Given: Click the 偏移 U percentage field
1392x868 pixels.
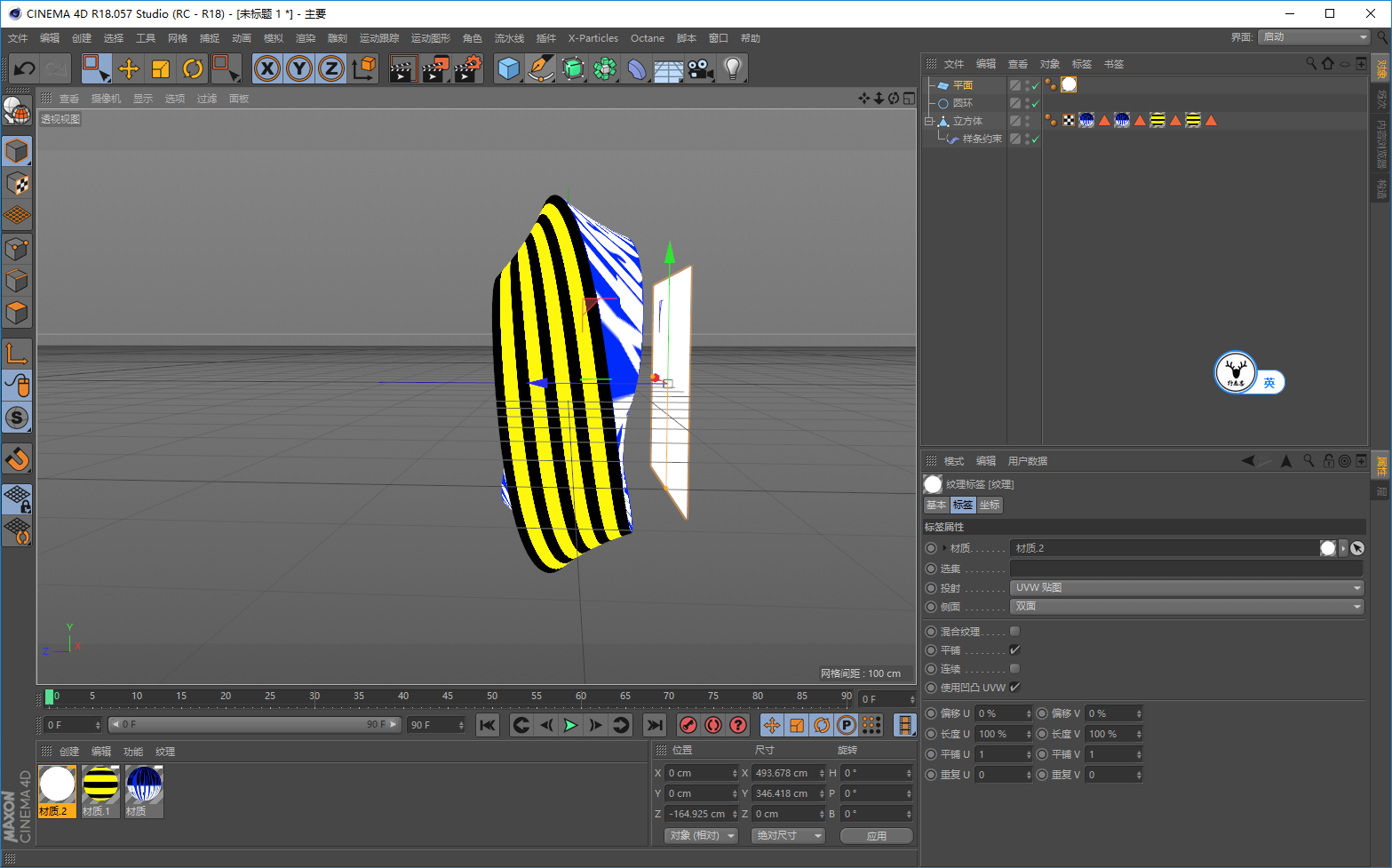Looking at the screenshot, I should 1003,713.
